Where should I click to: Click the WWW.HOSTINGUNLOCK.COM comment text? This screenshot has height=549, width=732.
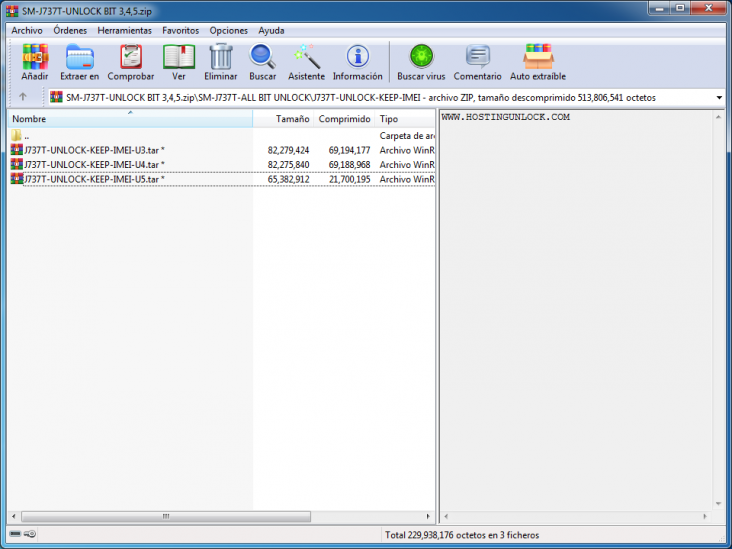click(506, 117)
